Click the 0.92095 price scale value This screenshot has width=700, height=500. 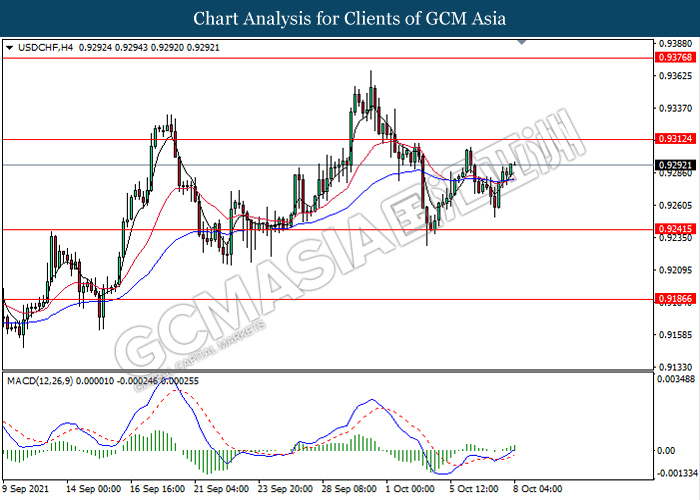[x=676, y=270]
